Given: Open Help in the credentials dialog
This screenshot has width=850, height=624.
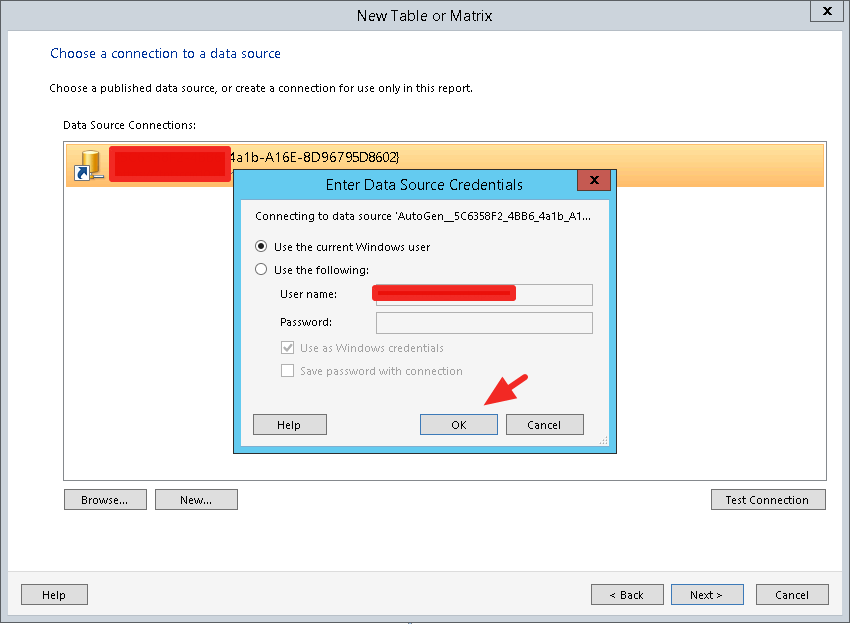Looking at the screenshot, I should (x=289, y=425).
